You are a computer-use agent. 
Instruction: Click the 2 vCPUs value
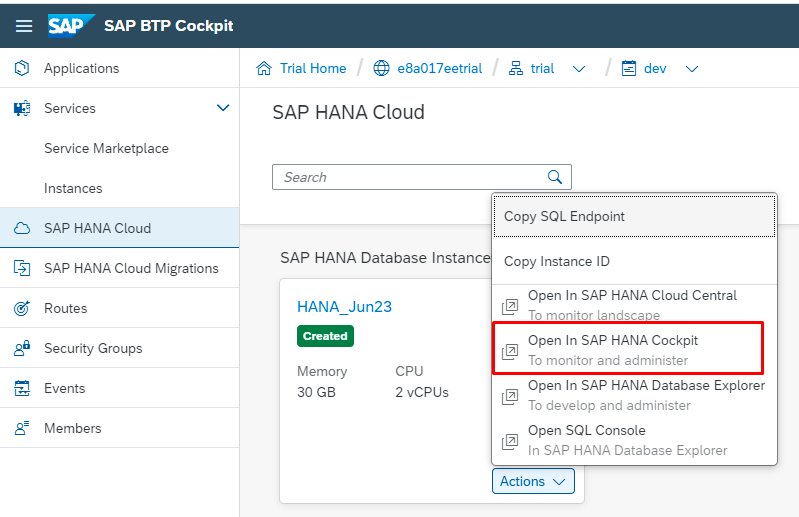pyautogui.click(x=422, y=392)
